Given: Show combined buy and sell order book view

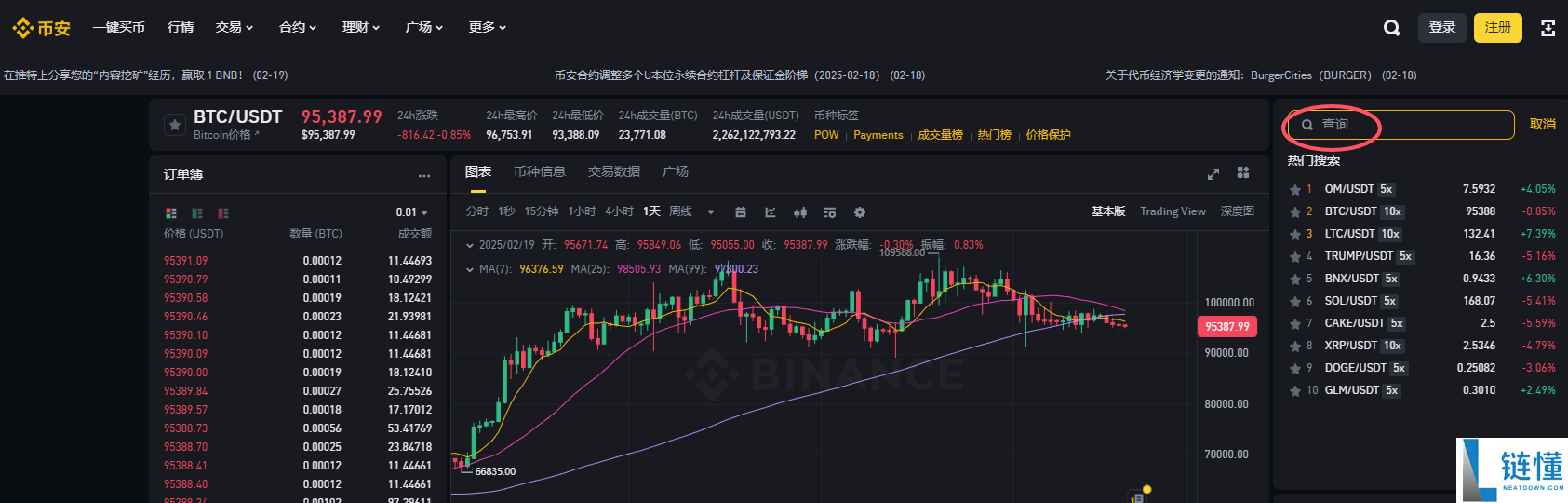Looking at the screenshot, I should 170,213.
